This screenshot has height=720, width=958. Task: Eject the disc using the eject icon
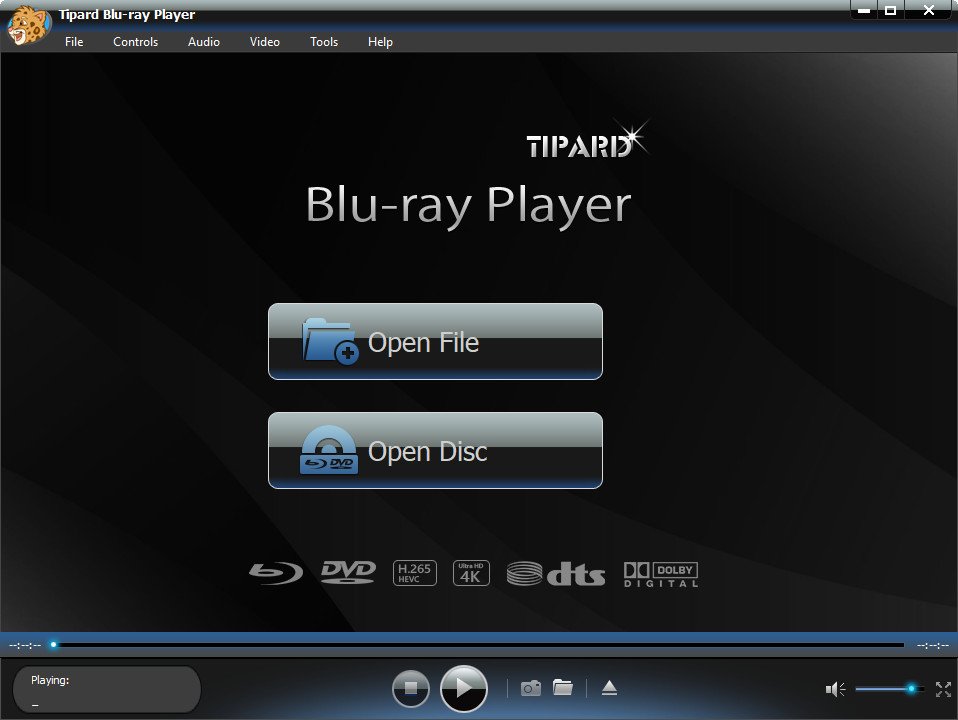(x=609, y=688)
